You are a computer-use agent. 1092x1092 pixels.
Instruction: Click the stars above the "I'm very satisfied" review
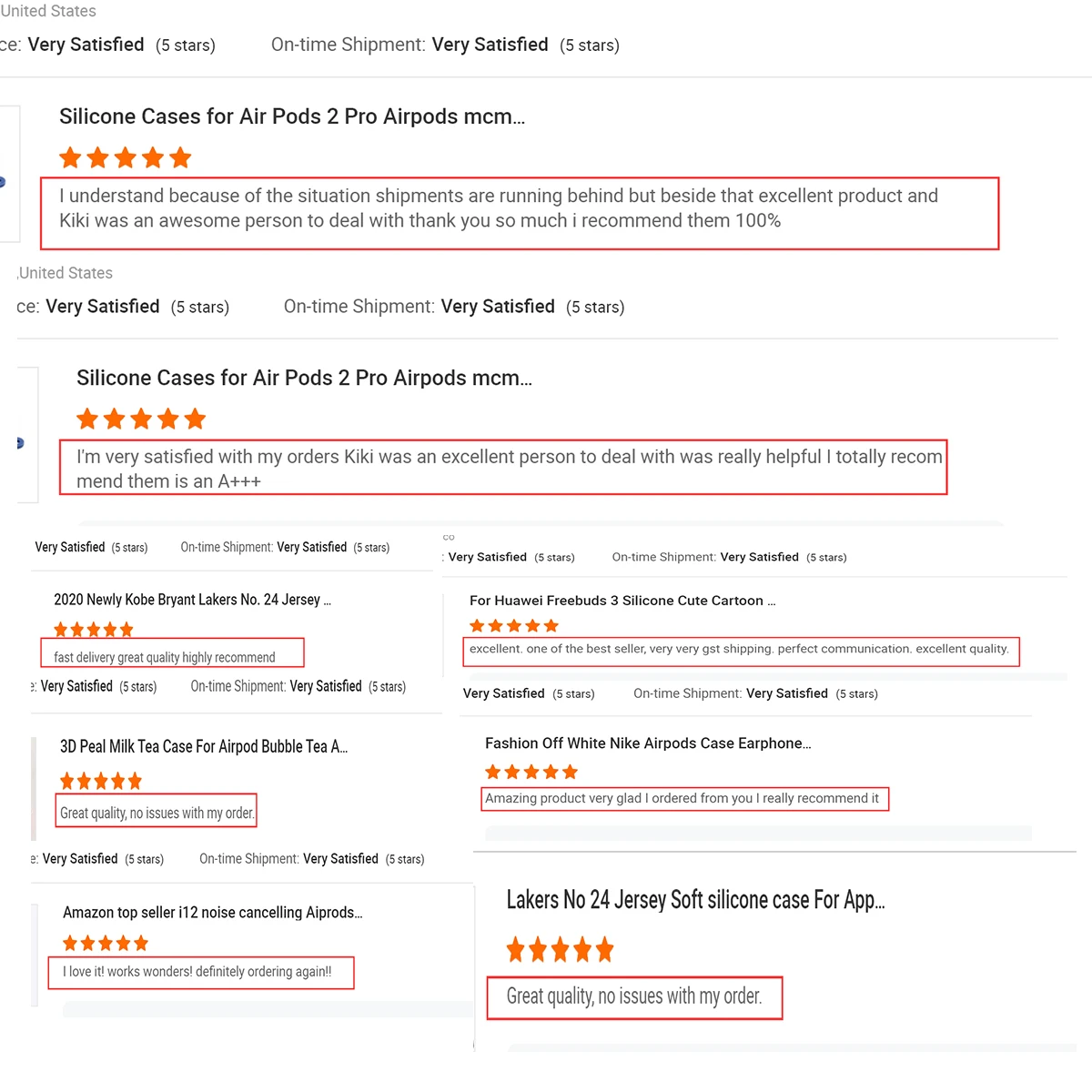(141, 420)
